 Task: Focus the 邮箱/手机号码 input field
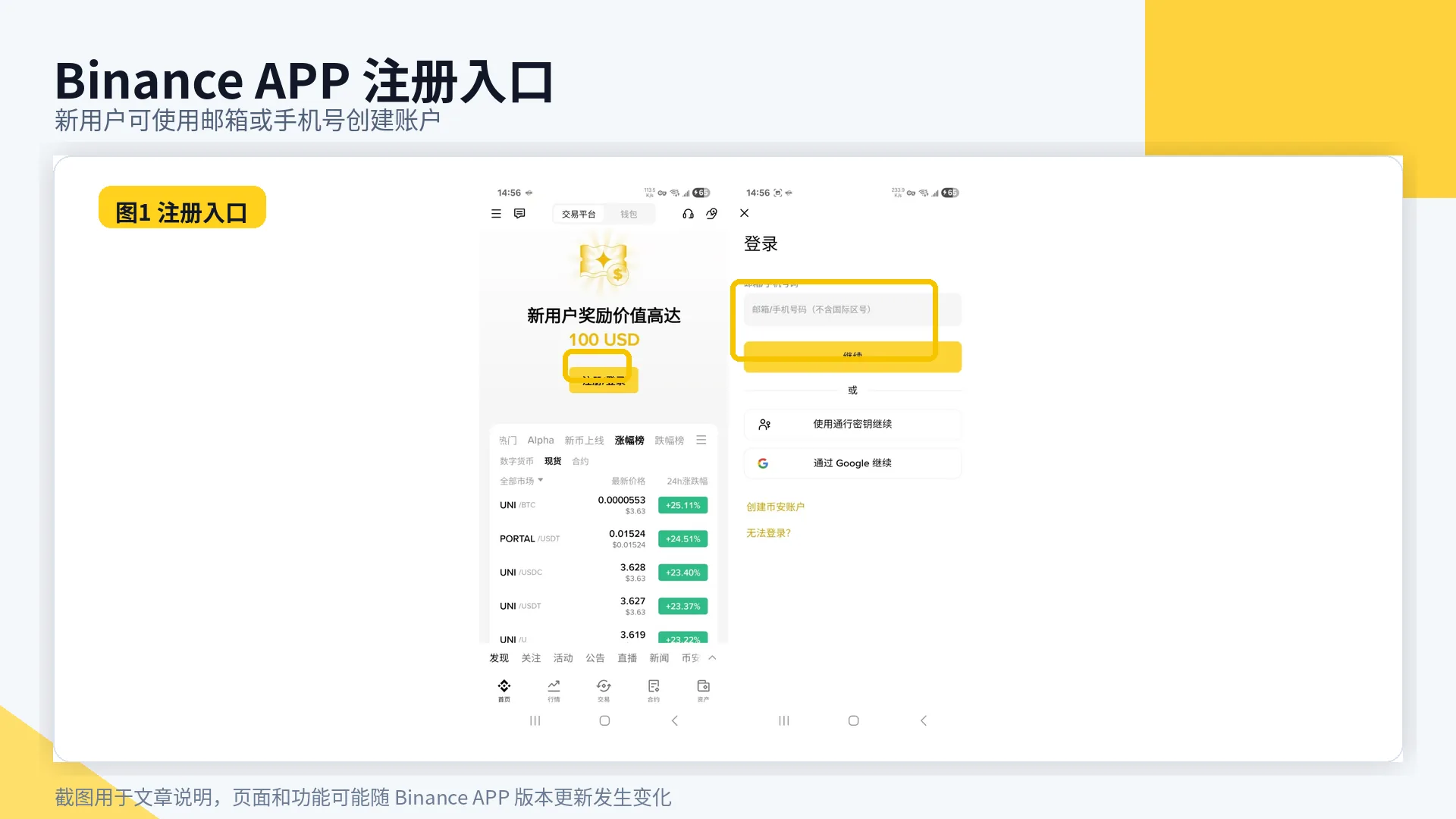click(x=852, y=309)
